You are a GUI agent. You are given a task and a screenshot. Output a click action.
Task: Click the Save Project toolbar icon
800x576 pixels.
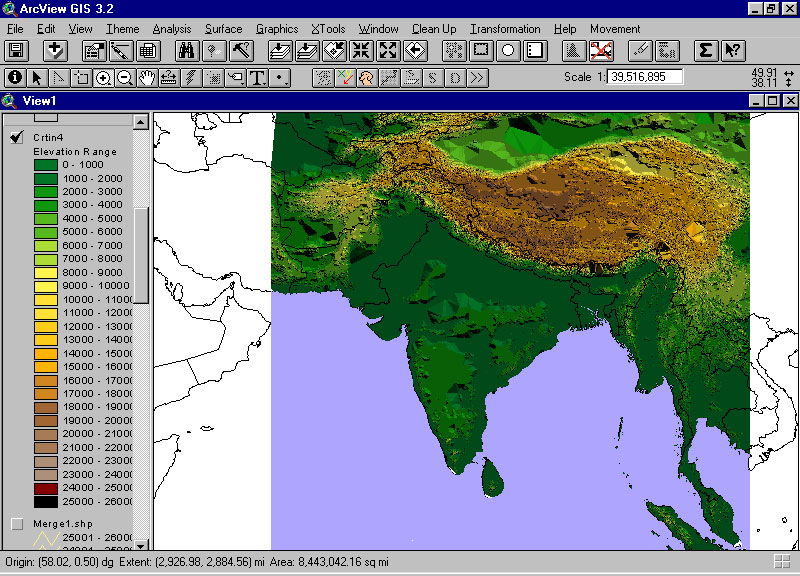[x=15, y=50]
